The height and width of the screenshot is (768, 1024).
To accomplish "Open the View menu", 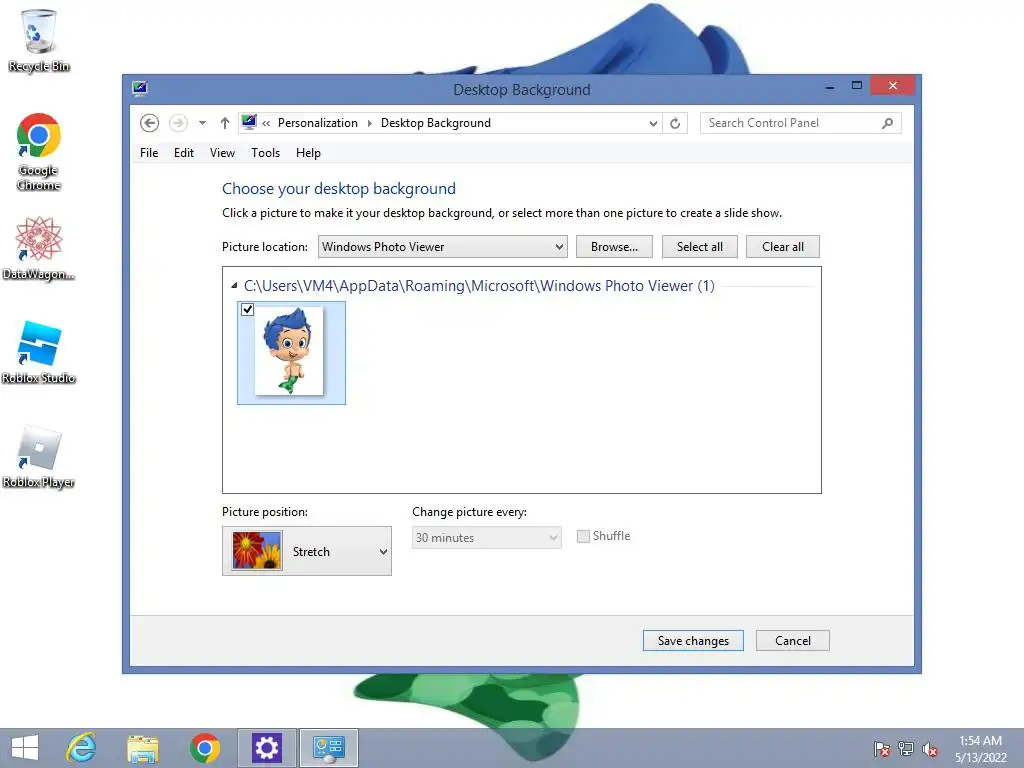I will [x=222, y=153].
